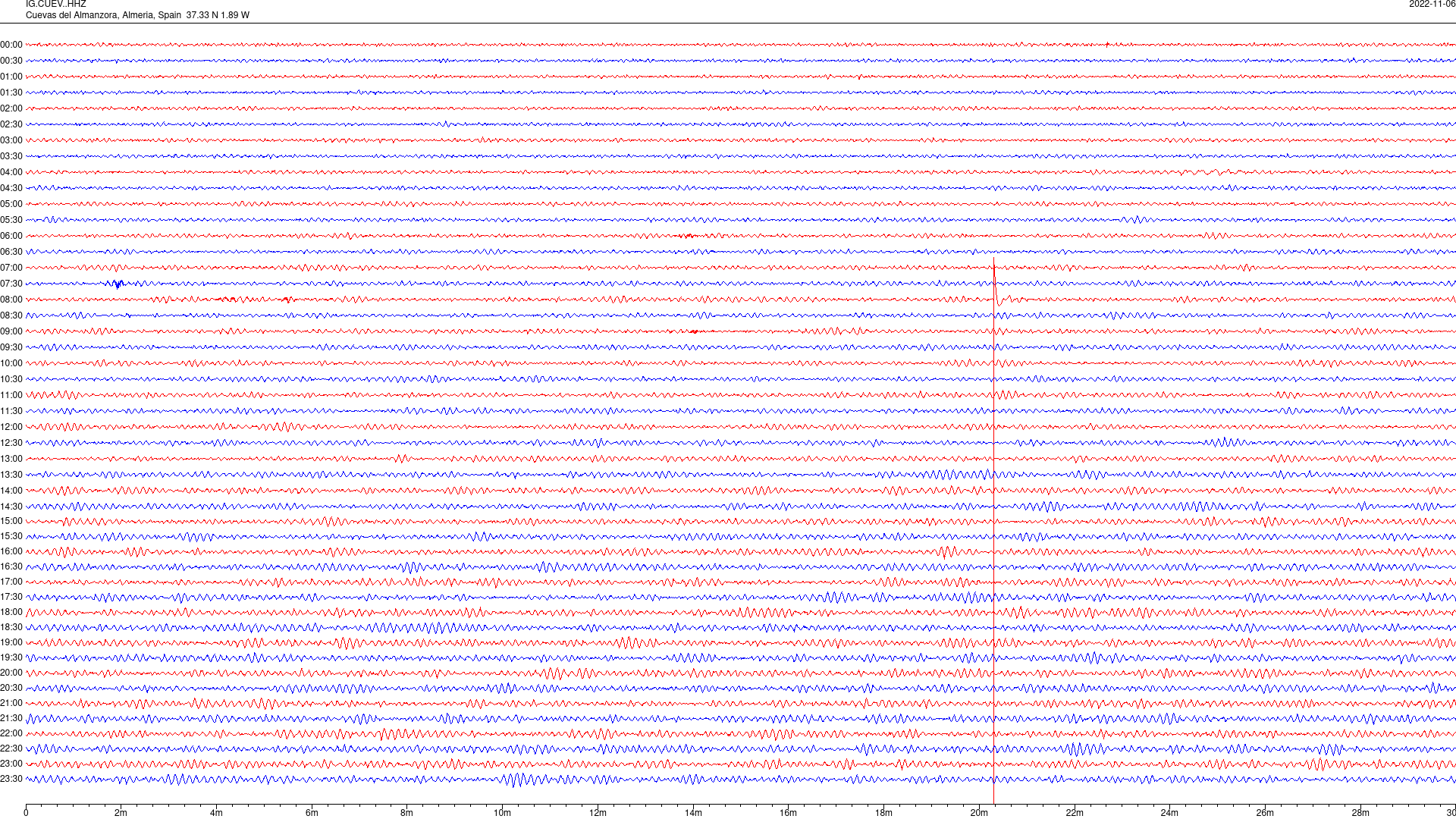Select the 12:00 trace time label

point(11,427)
